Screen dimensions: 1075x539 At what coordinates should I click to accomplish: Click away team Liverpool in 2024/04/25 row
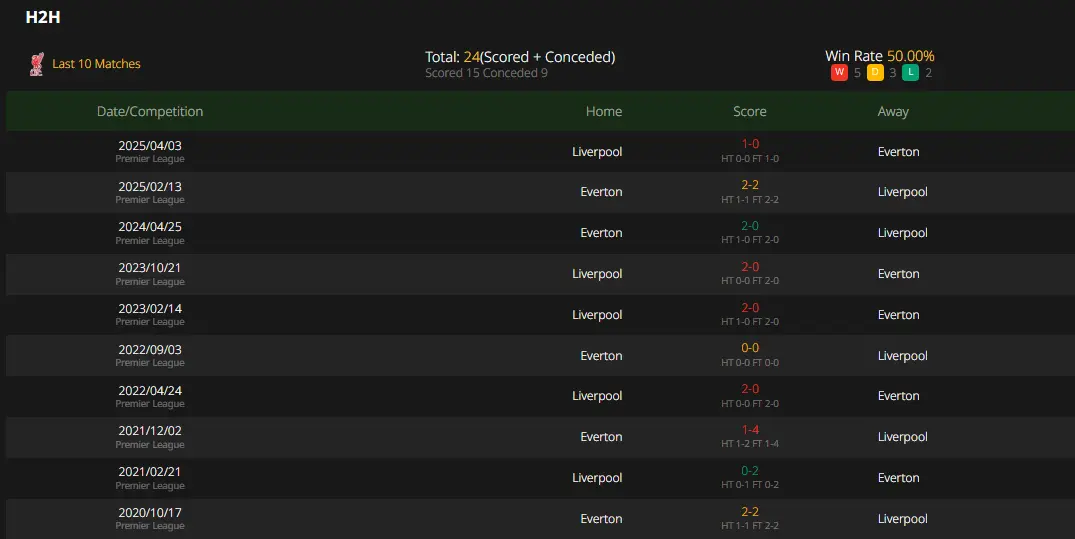tap(902, 232)
